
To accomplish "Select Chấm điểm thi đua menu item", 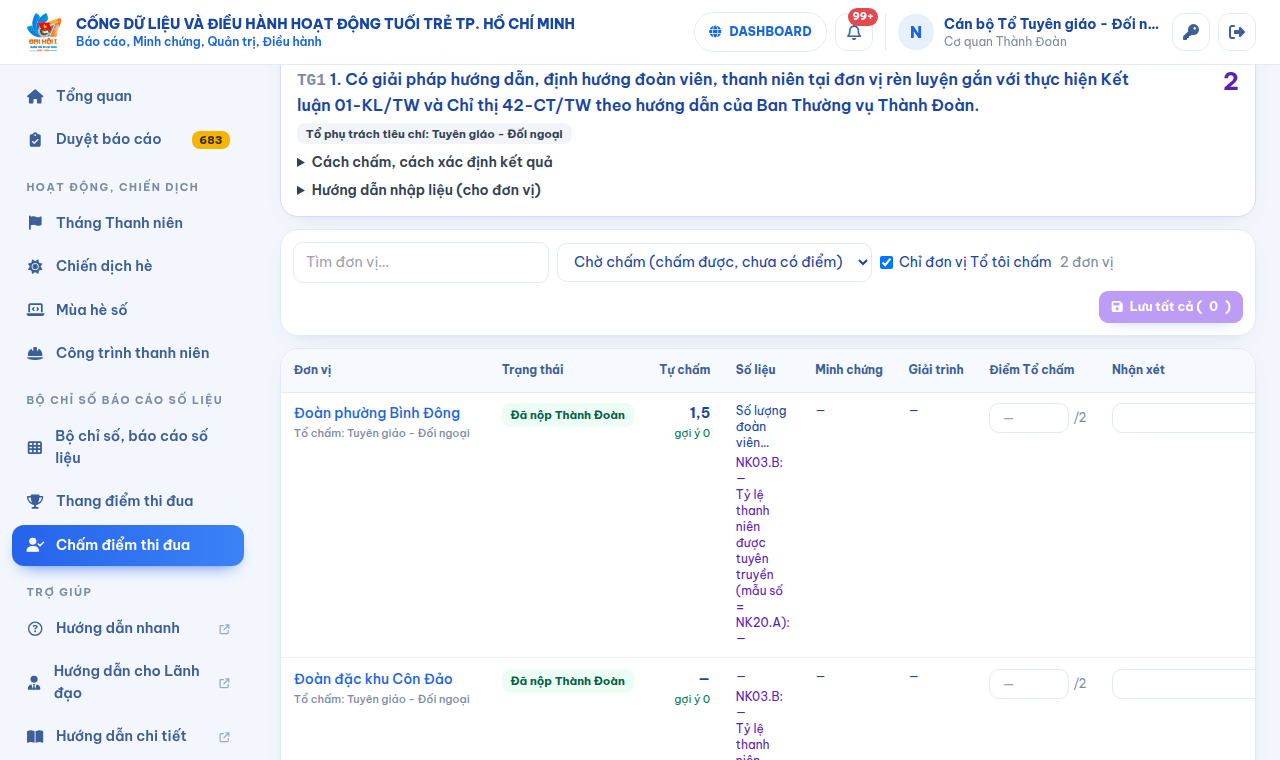I will [128, 545].
